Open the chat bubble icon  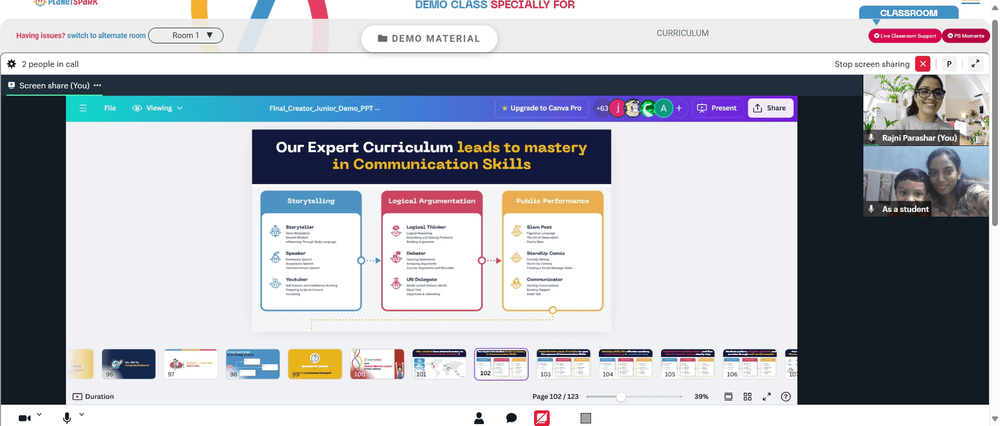[511, 418]
